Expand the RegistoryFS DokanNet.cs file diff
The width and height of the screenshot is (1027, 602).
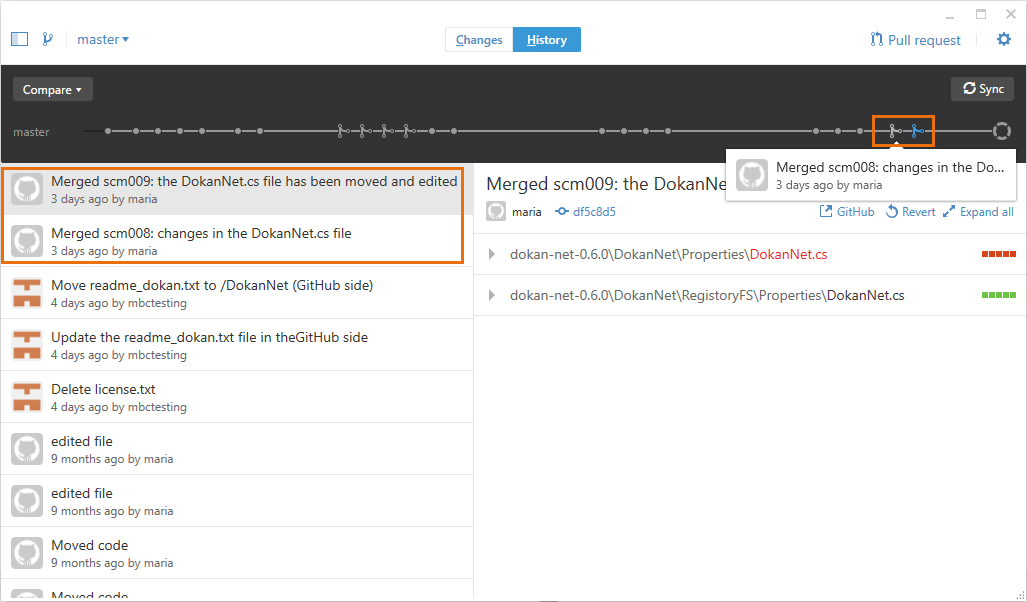(x=490, y=295)
